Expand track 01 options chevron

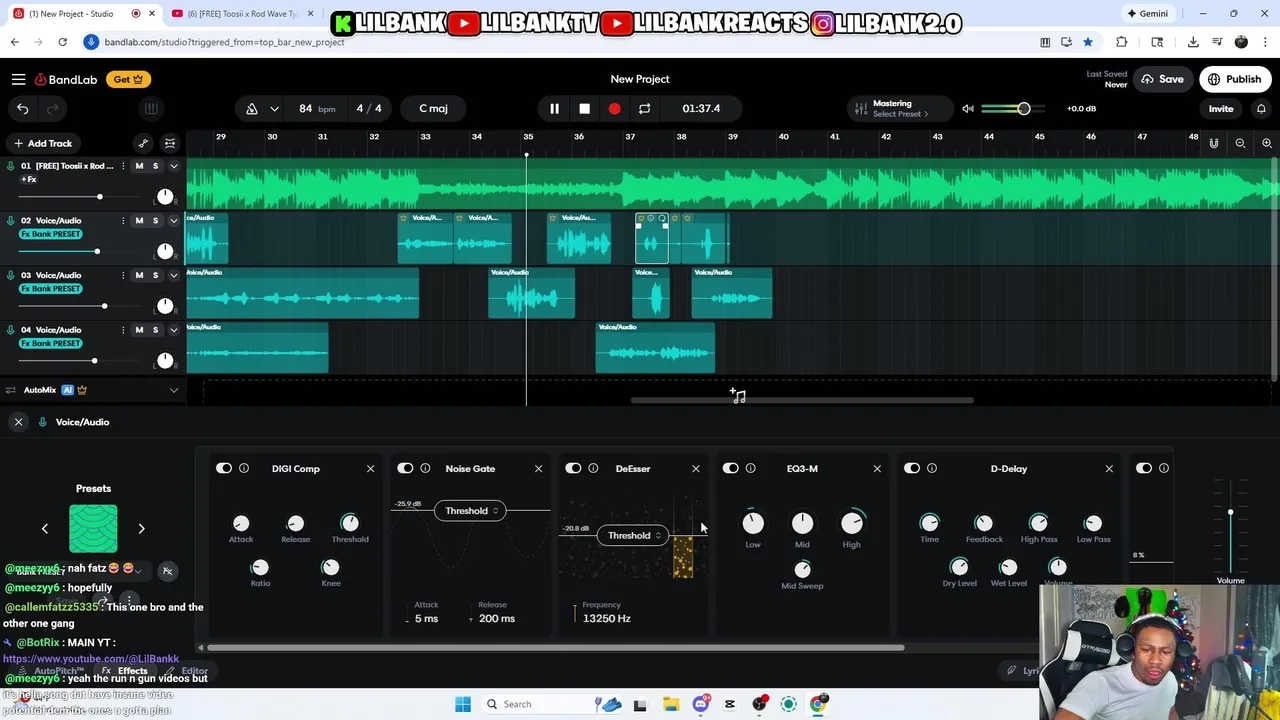(x=173, y=166)
